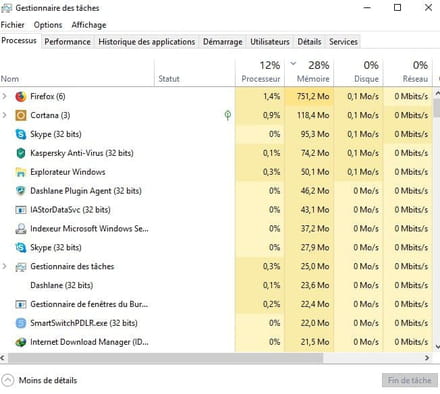Click the horizontal scrollbar right arrow
This screenshot has width=440, height=394.
427,358
